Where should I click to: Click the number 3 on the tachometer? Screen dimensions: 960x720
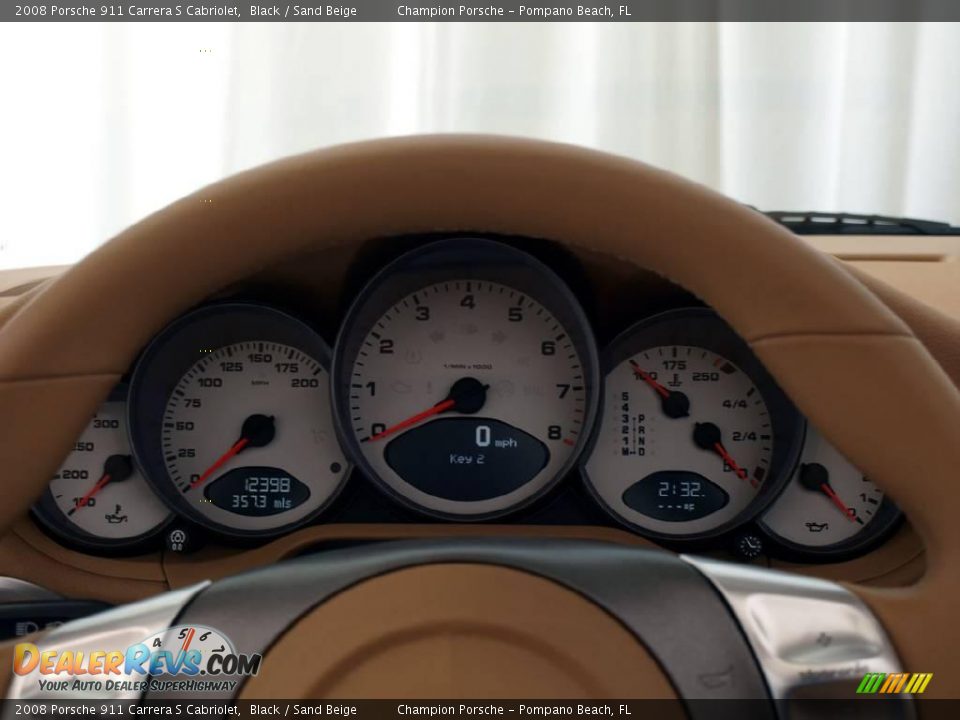(422, 313)
